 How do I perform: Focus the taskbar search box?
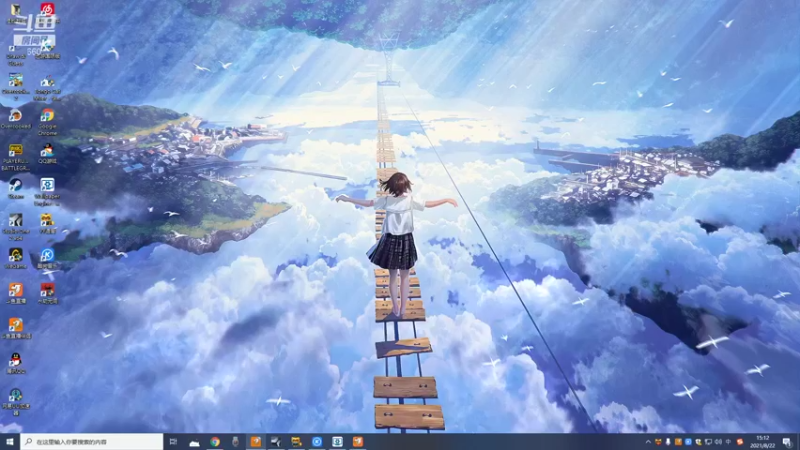pyautogui.click(x=92, y=442)
